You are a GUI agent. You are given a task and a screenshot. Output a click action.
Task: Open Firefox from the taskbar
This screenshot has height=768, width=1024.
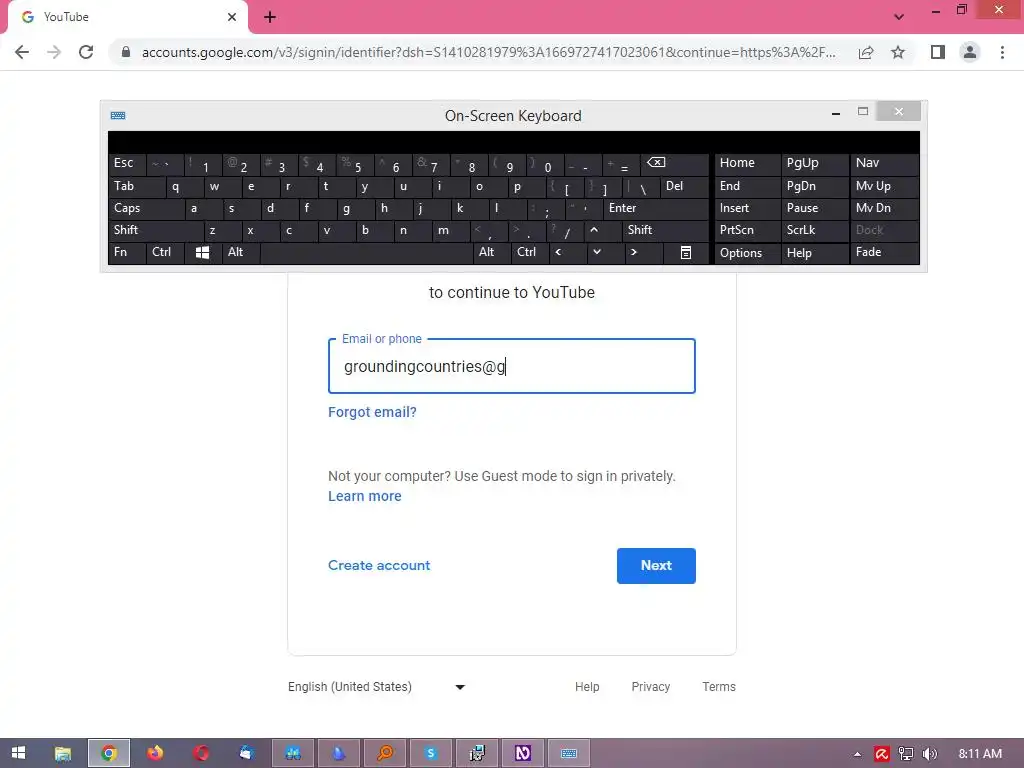coord(155,753)
